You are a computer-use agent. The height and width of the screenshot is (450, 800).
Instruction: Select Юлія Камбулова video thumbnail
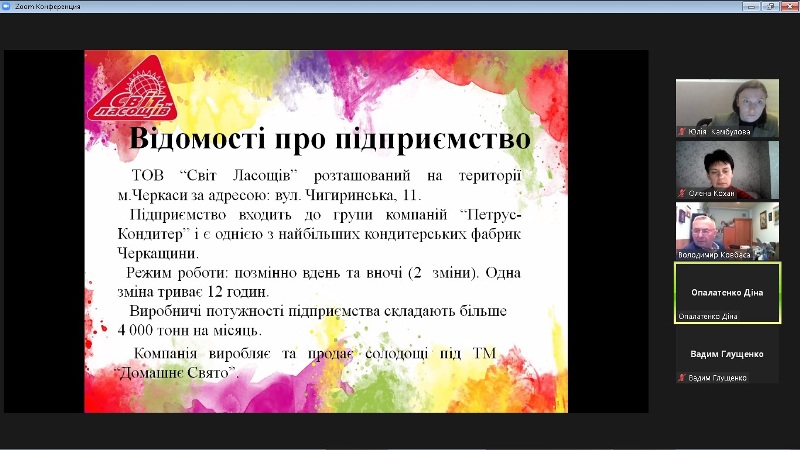click(x=727, y=108)
